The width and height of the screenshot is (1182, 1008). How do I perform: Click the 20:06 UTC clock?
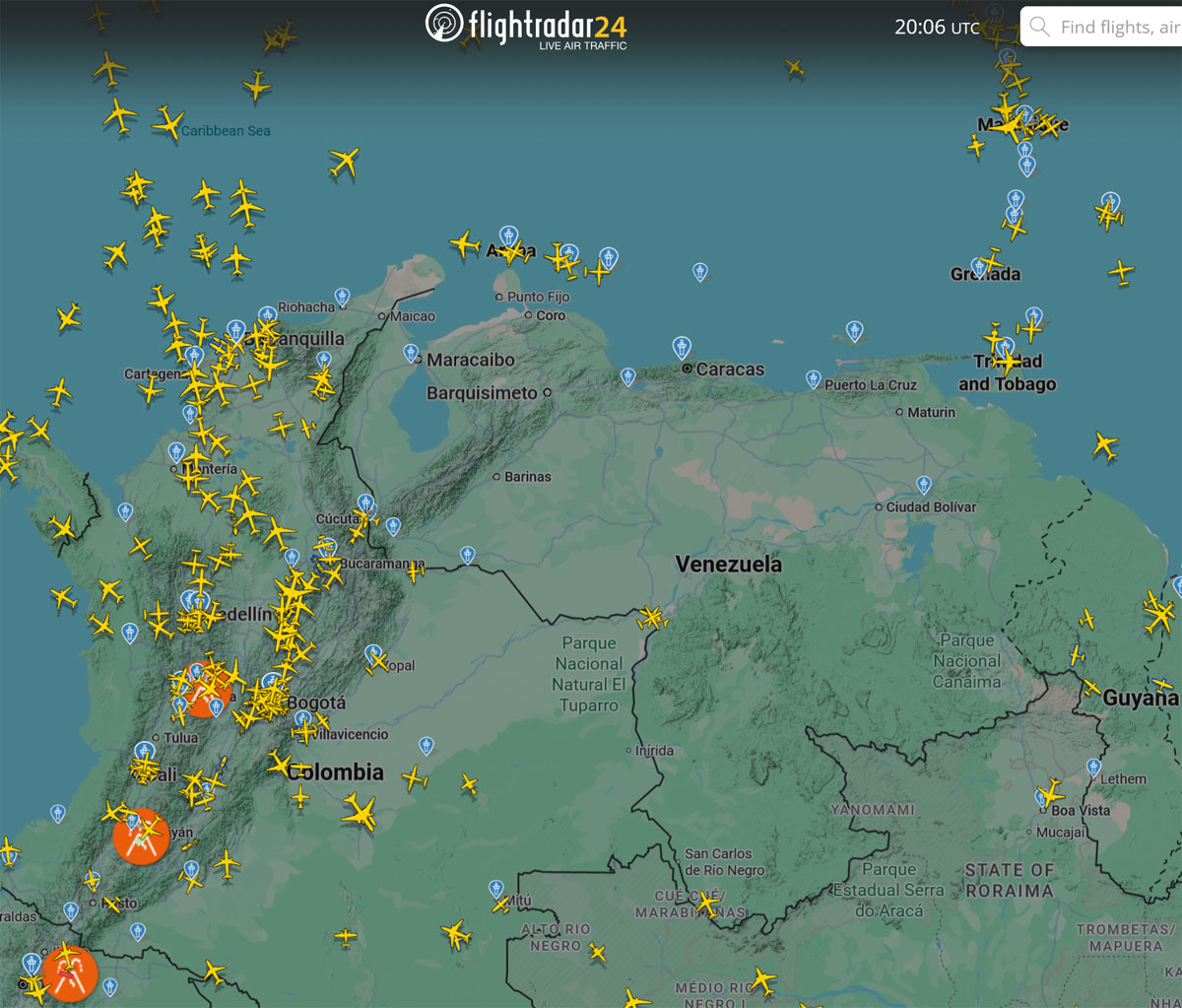[937, 28]
